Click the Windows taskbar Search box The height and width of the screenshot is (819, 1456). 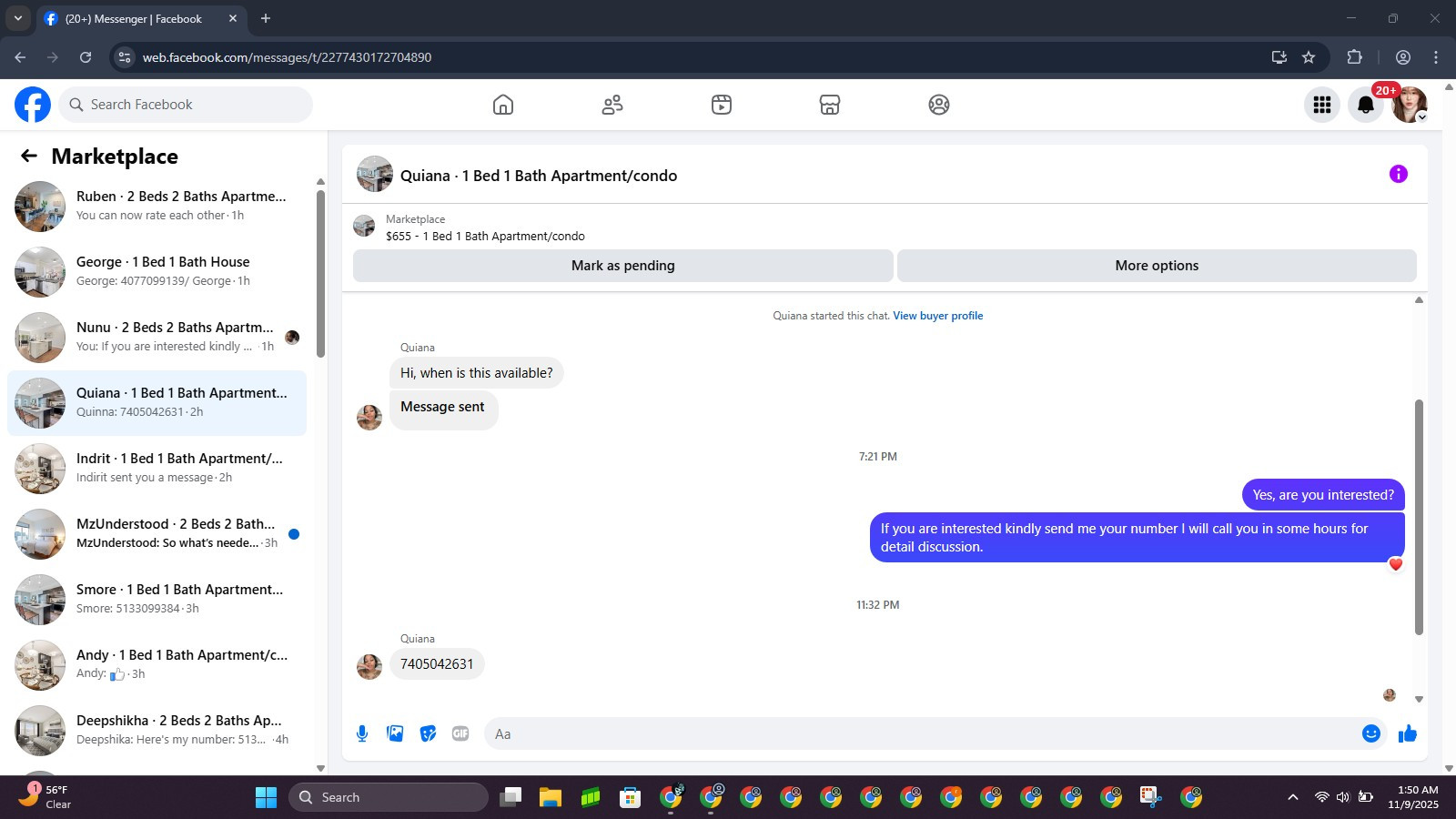click(389, 797)
